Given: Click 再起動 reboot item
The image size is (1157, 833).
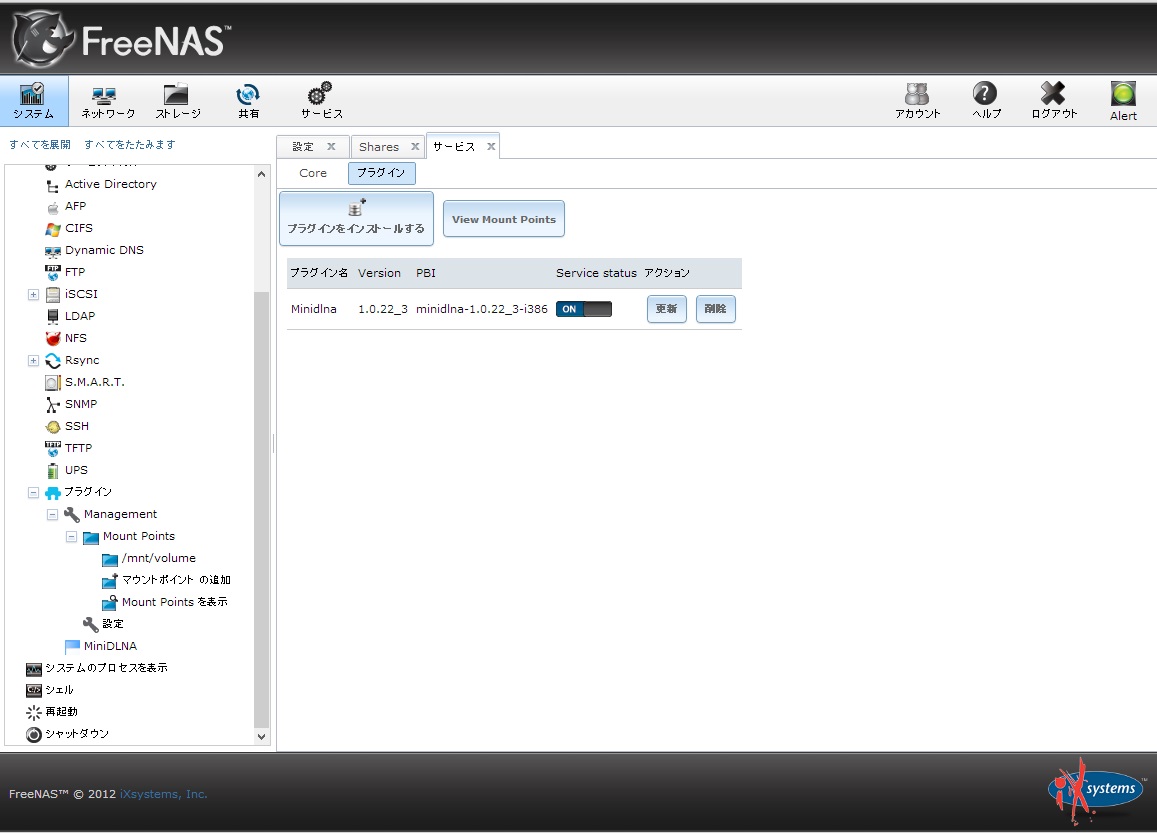Looking at the screenshot, I should [x=61, y=712].
